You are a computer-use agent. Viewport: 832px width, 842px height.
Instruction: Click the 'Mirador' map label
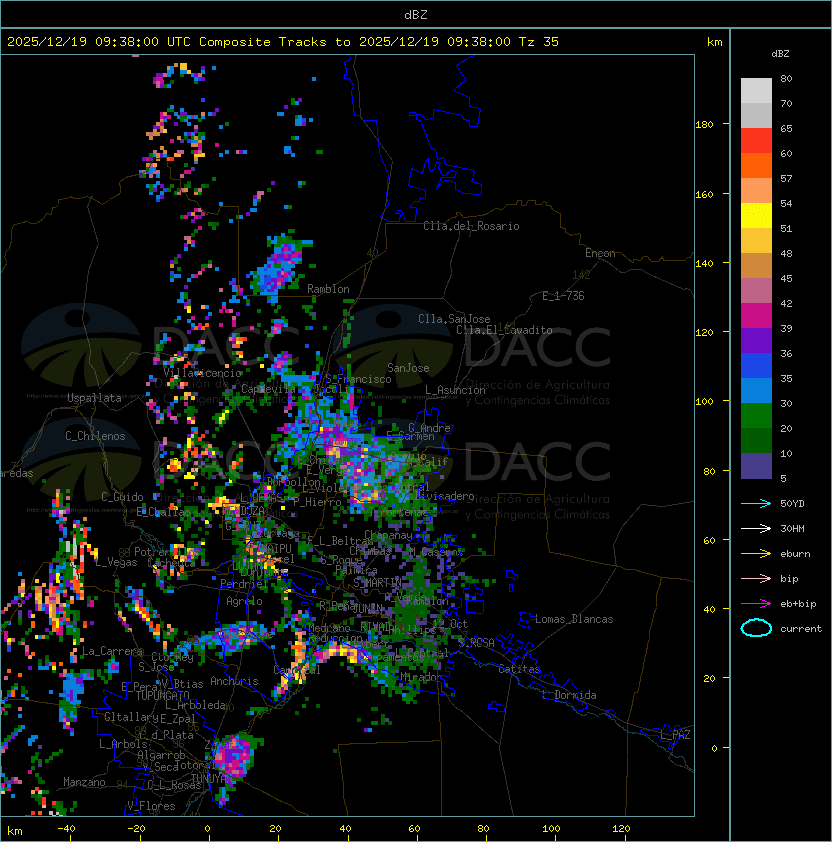419,677
